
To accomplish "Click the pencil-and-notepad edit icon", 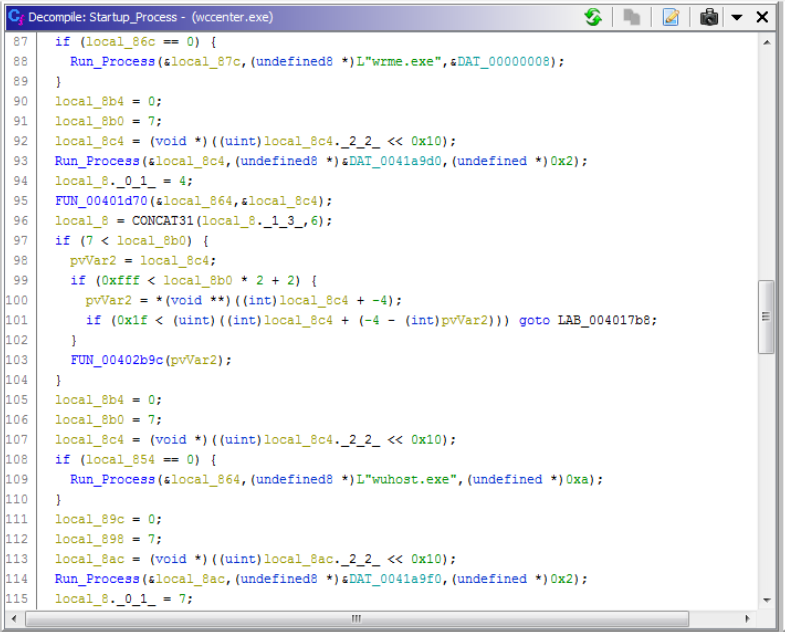I will pos(671,17).
